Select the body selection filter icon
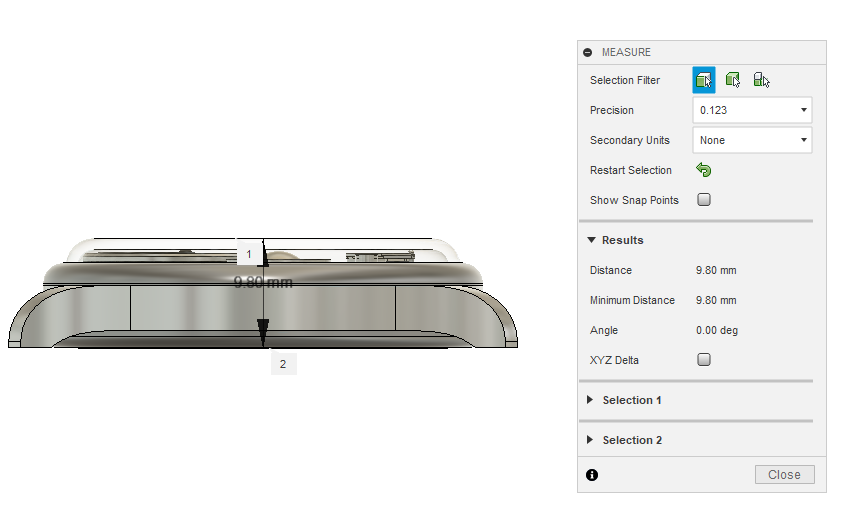This screenshot has height=513, width=846. (x=732, y=80)
